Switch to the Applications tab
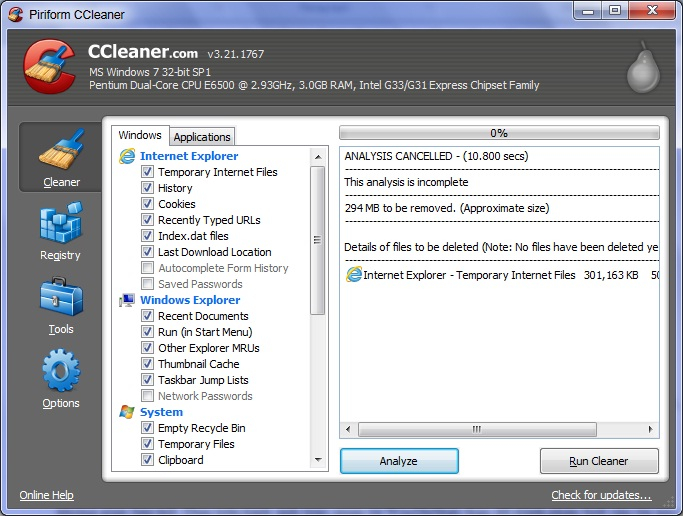 [x=202, y=137]
